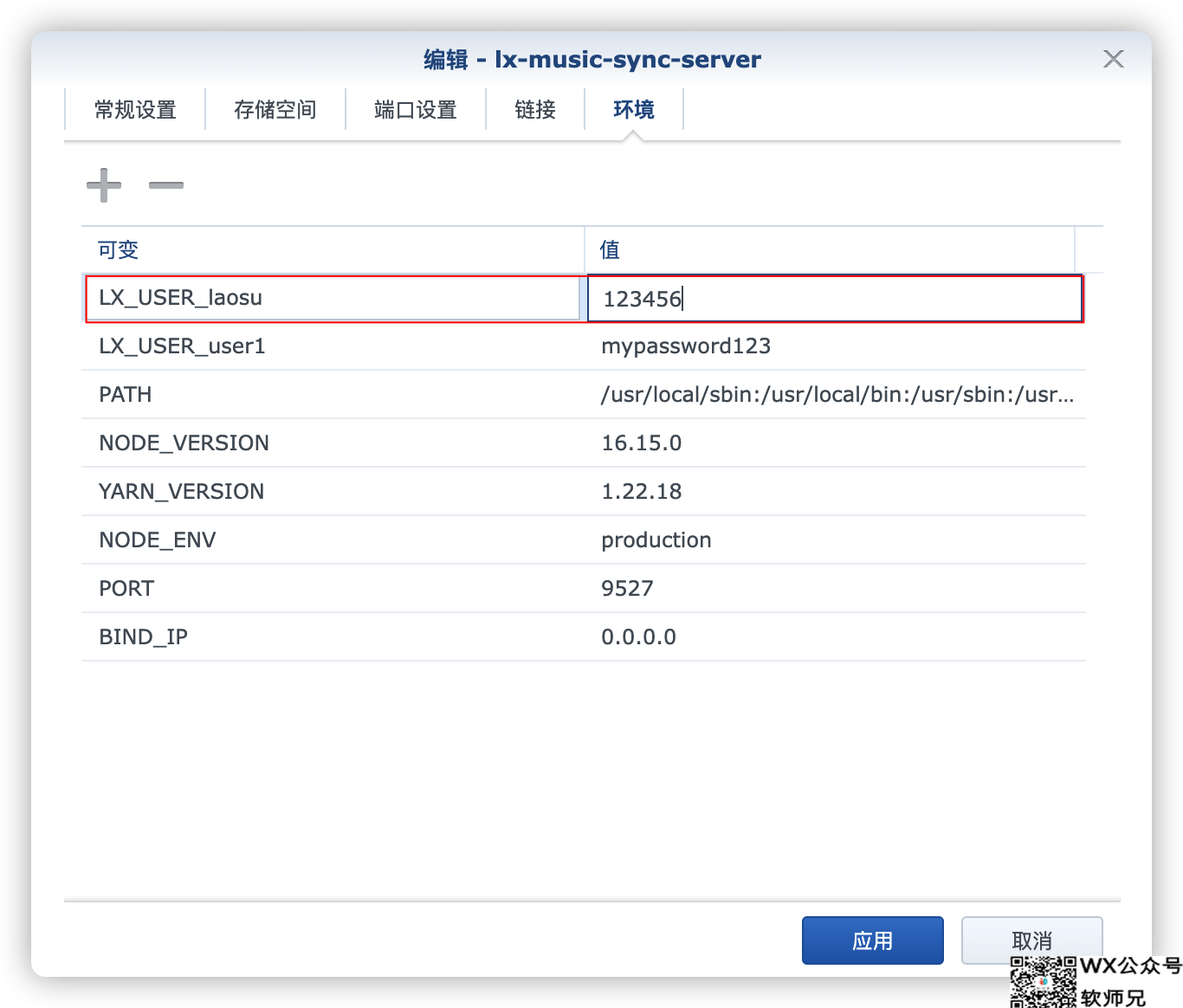Select the 链接 tab

535,110
